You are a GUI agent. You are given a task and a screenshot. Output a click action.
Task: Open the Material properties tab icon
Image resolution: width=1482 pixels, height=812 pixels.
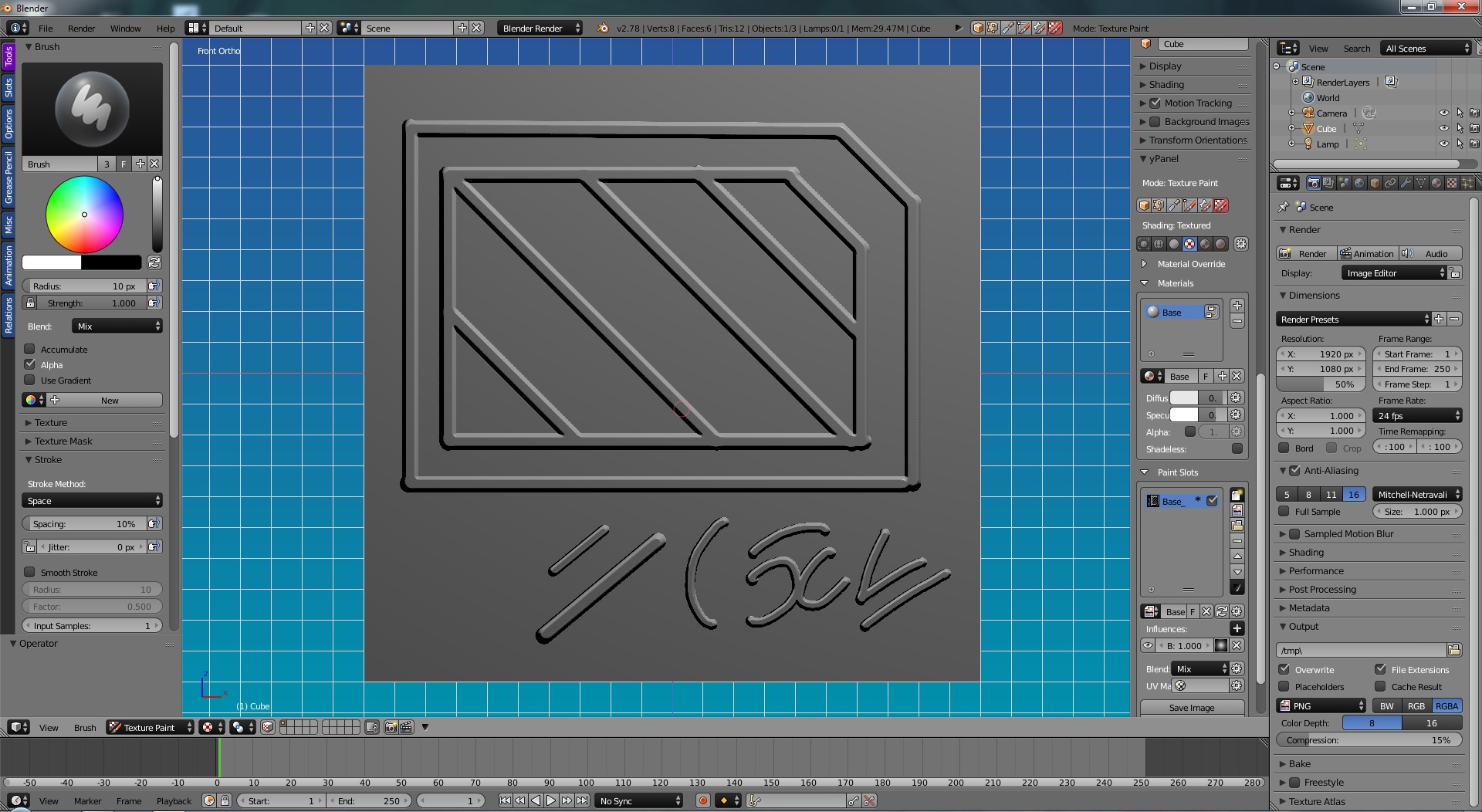click(1436, 183)
